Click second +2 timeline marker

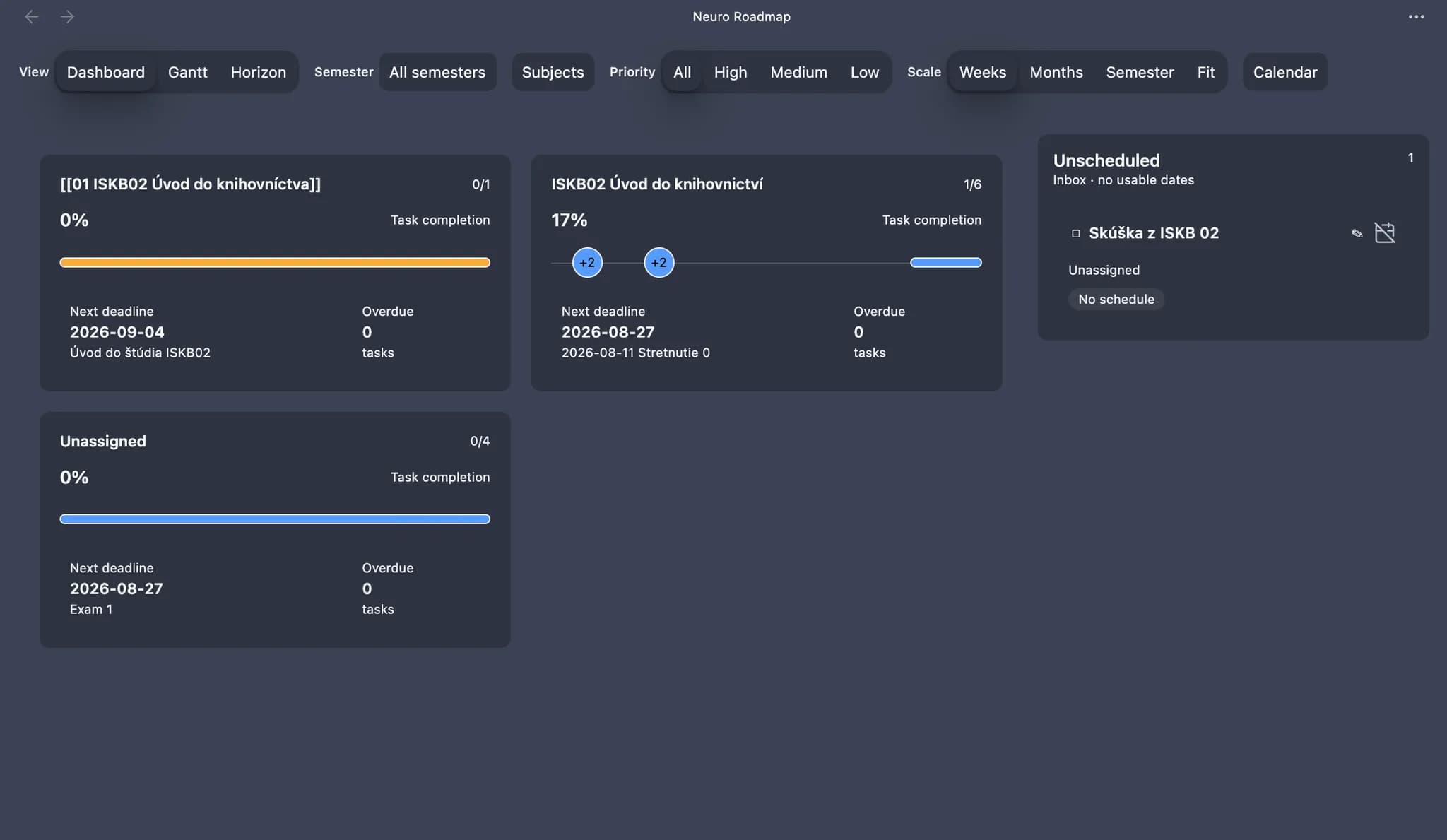[x=658, y=263]
